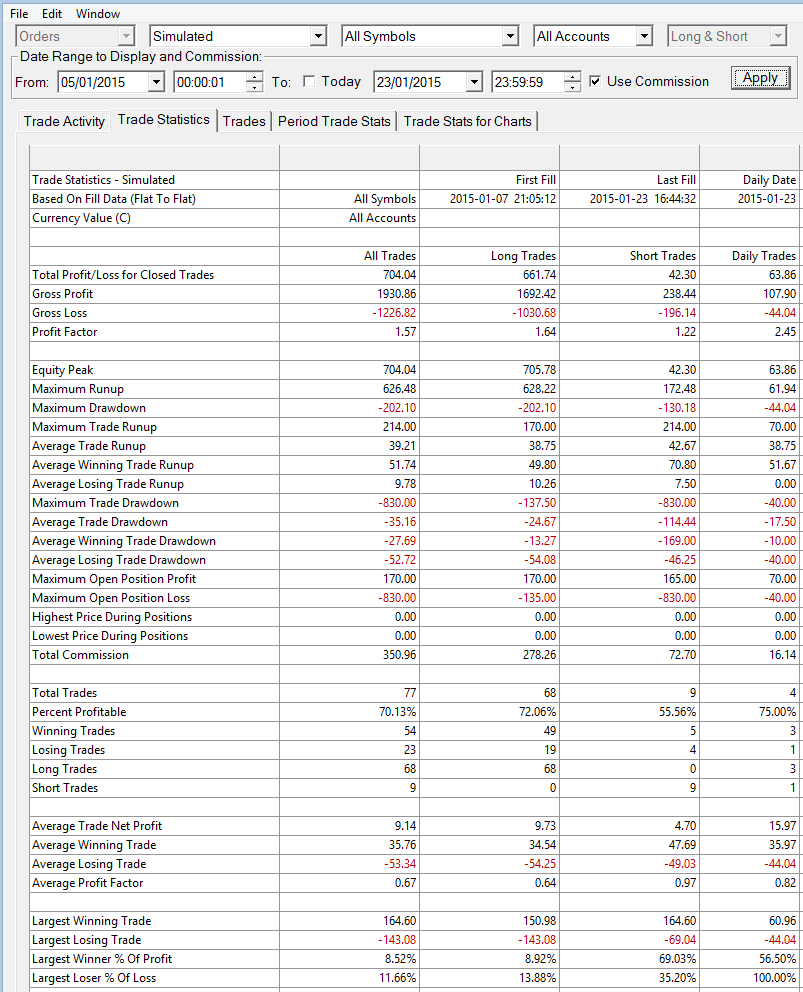Open the From date 05/01/2015 picker

156,82
